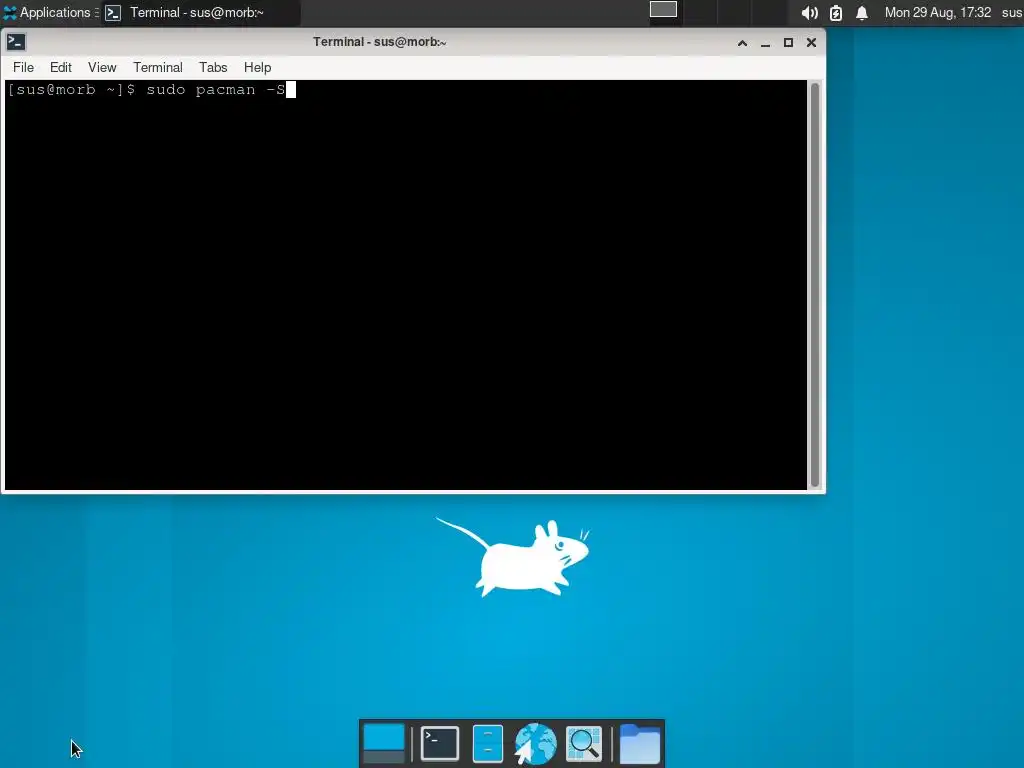Screen dimensions: 1024x768
Task: Close the terminal window
Action: [811, 43]
